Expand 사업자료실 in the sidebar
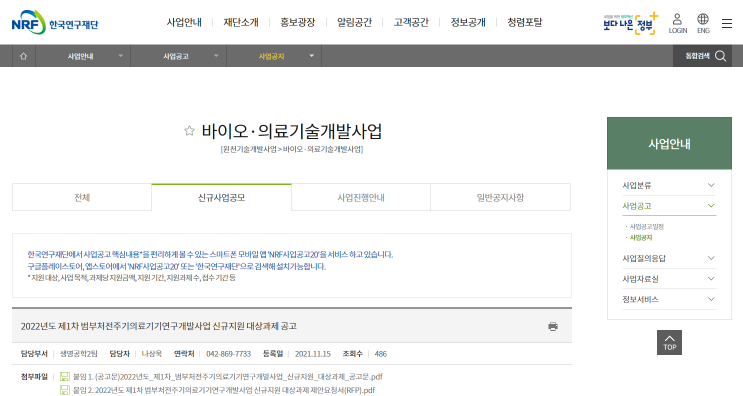743x396 pixels. [669, 279]
